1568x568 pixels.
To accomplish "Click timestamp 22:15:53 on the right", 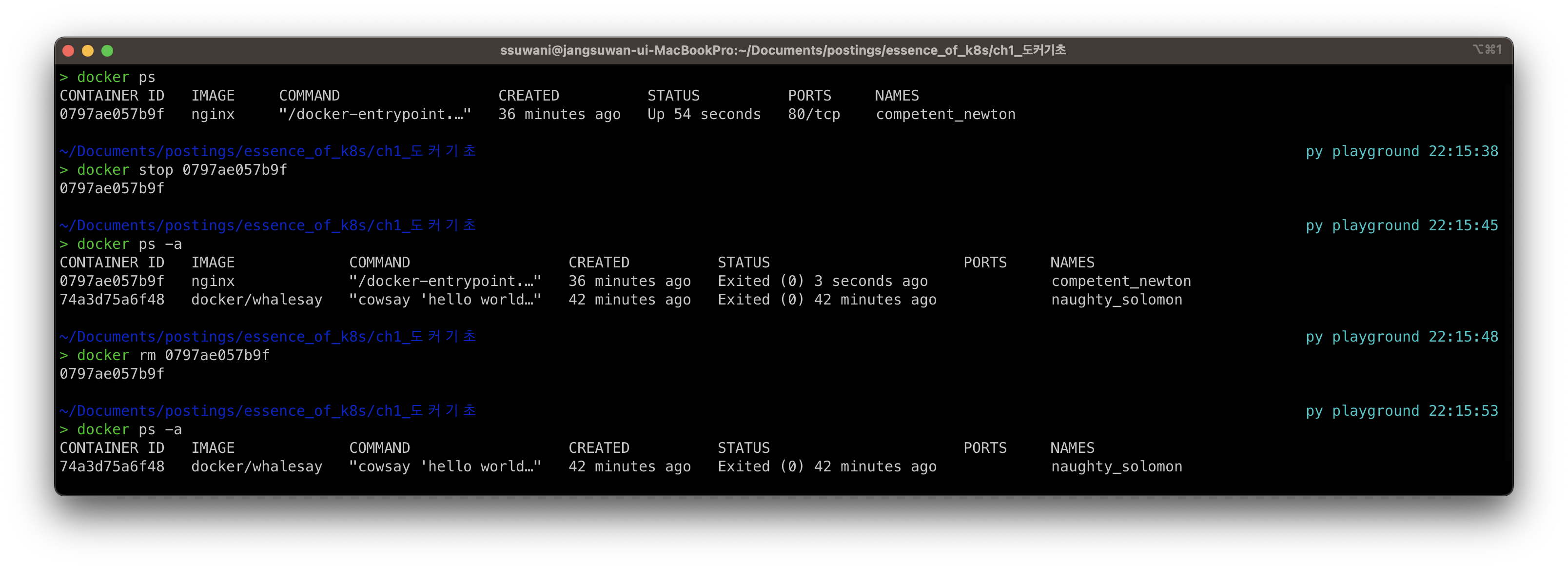I will tap(1463, 411).
